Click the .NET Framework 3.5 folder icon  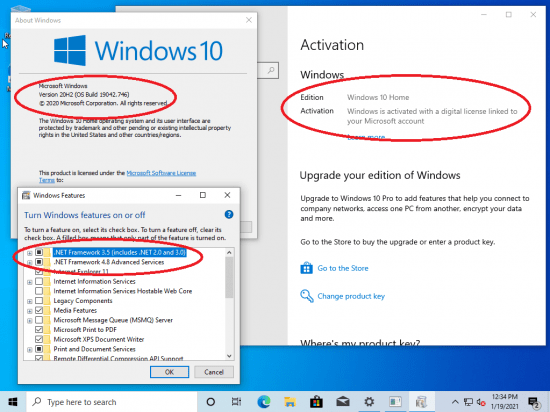(47, 252)
